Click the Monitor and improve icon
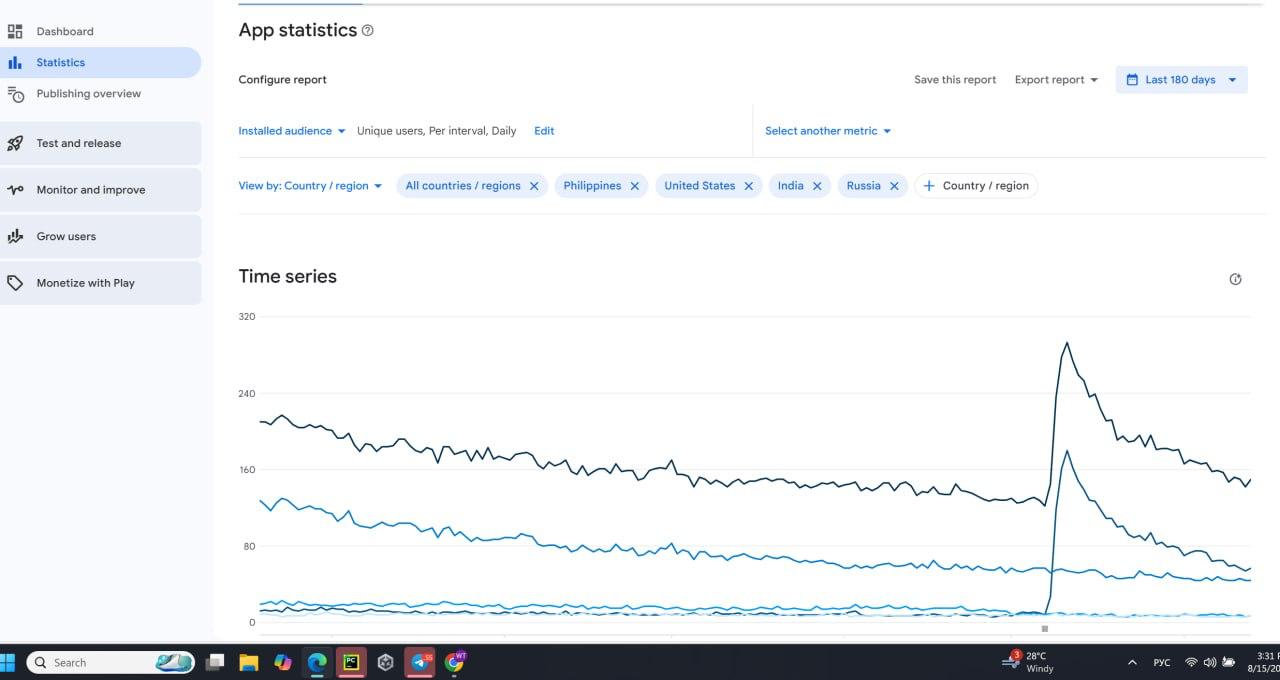 point(16,189)
